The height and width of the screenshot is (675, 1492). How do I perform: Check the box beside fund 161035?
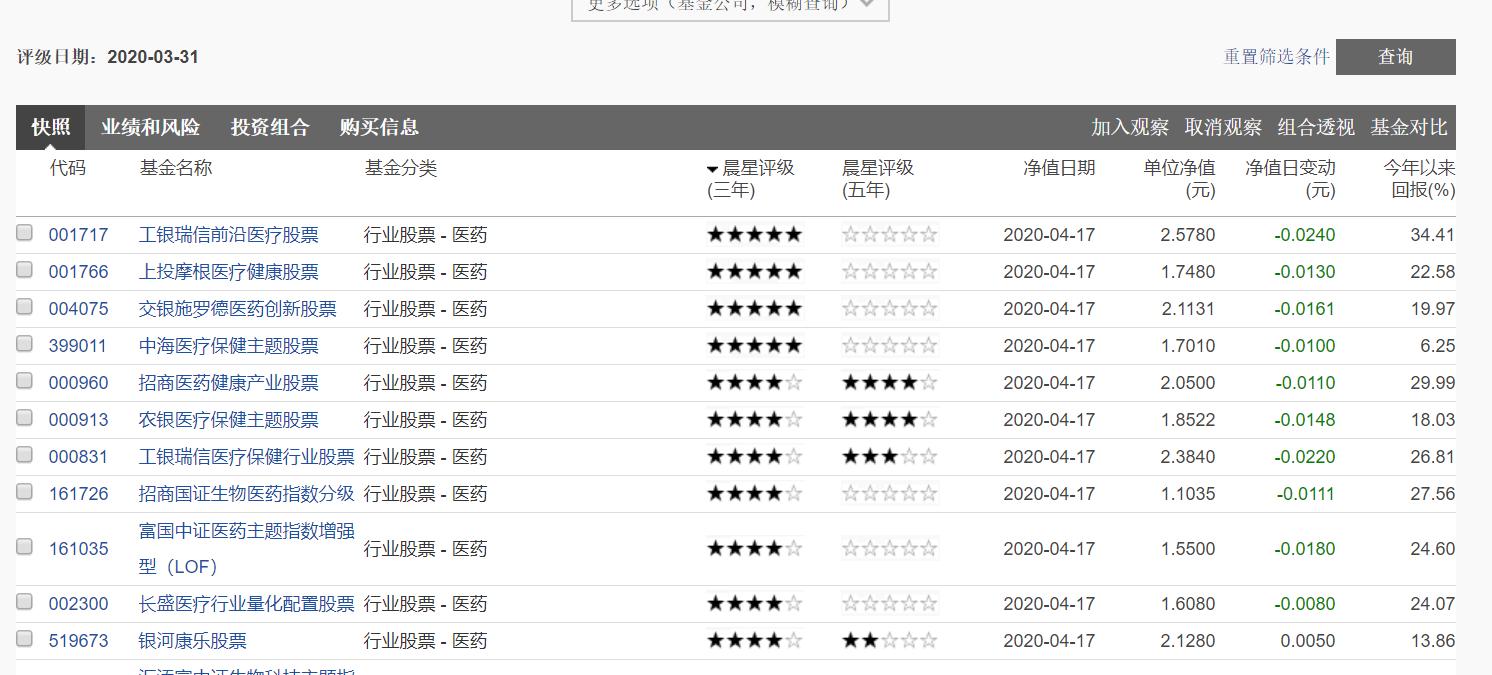[x=25, y=547]
